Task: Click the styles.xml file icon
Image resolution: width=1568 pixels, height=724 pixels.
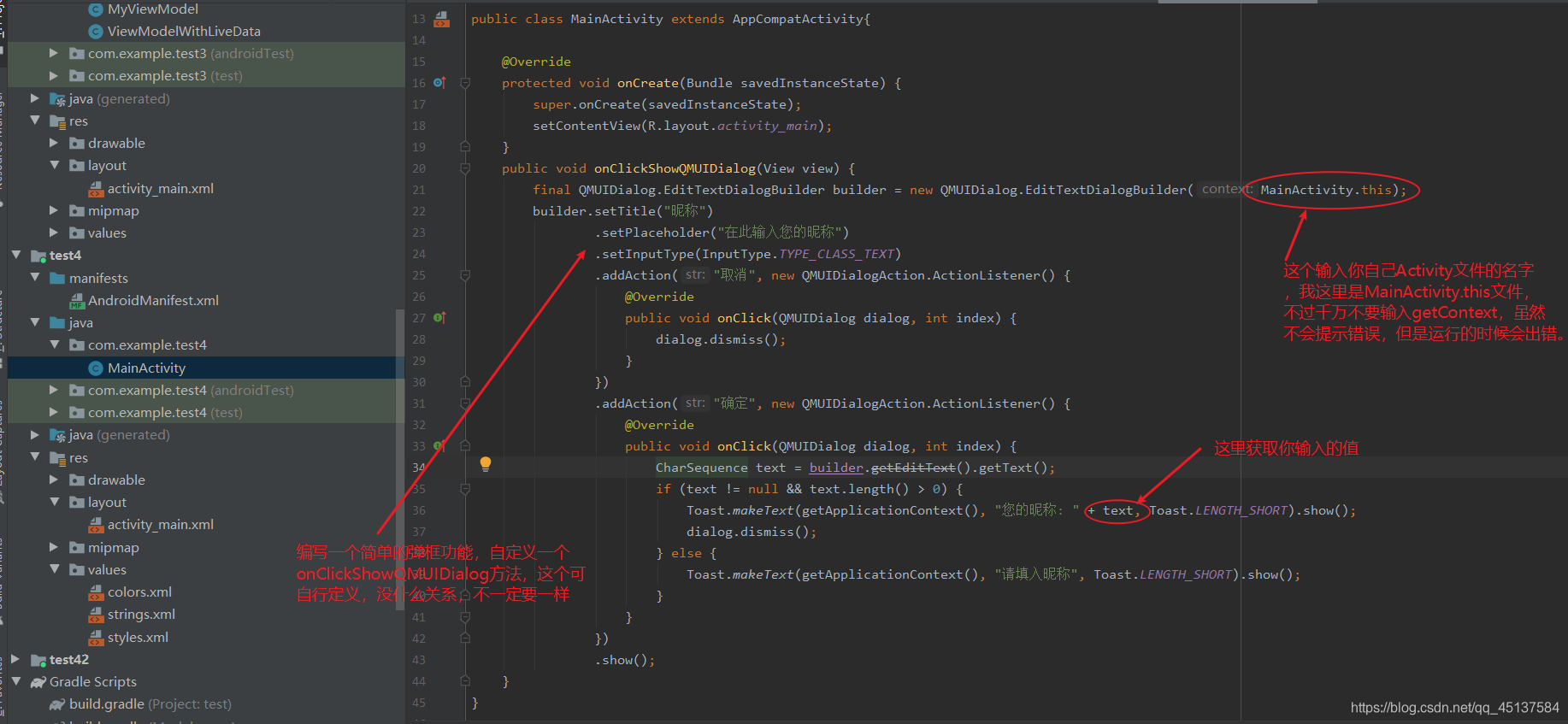Action: [96, 638]
